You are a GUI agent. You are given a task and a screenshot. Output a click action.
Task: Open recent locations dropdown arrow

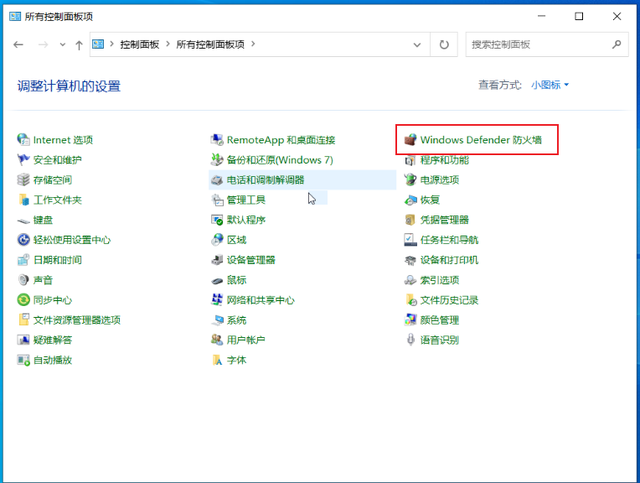coord(62,45)
